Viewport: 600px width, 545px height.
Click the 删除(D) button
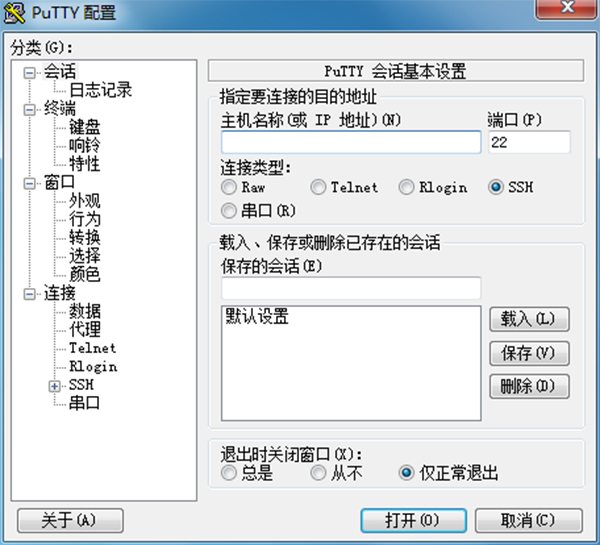[x=529, y=387]
